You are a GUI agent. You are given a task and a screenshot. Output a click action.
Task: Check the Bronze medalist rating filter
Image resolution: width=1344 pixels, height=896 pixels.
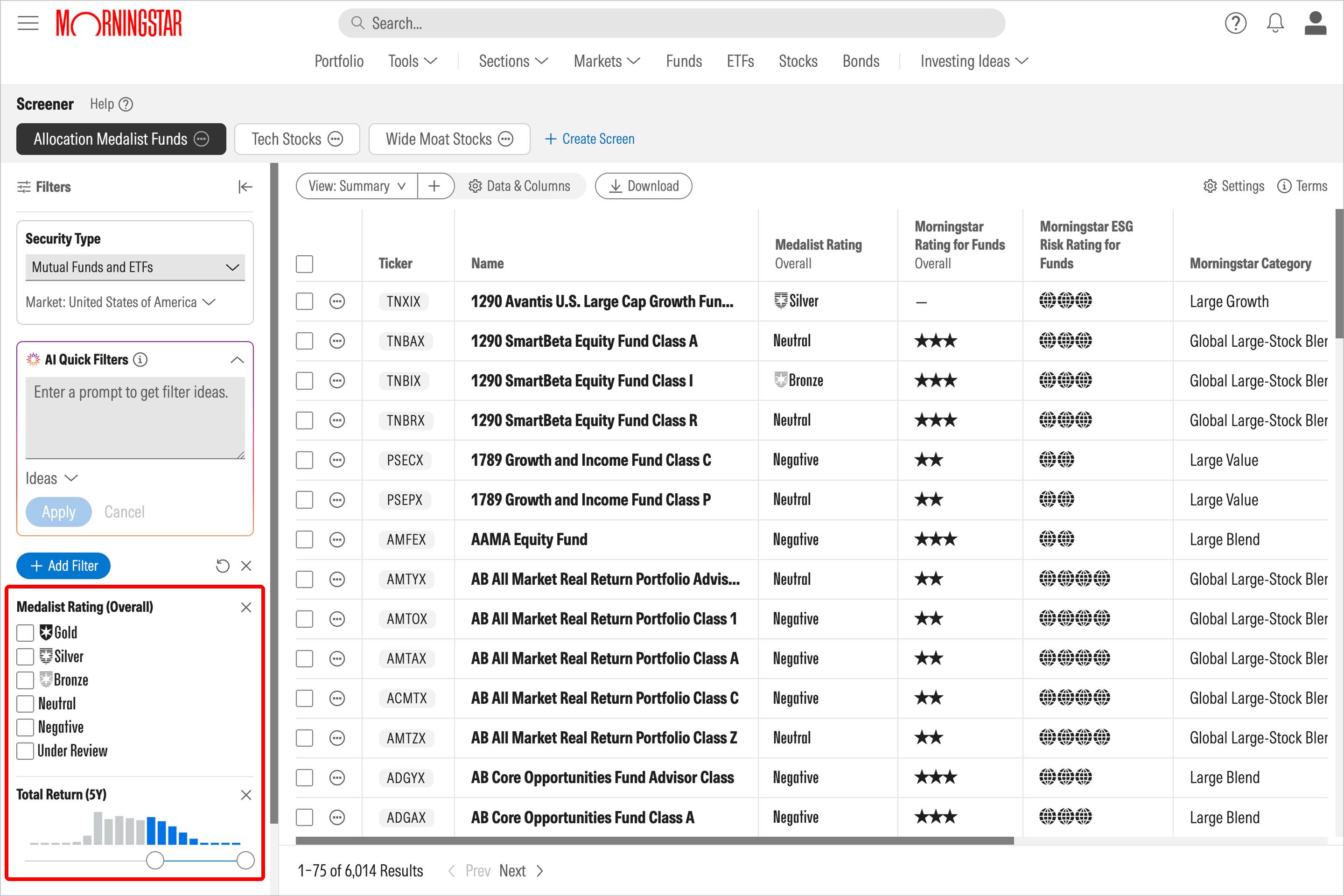click(x=25, y=680)
